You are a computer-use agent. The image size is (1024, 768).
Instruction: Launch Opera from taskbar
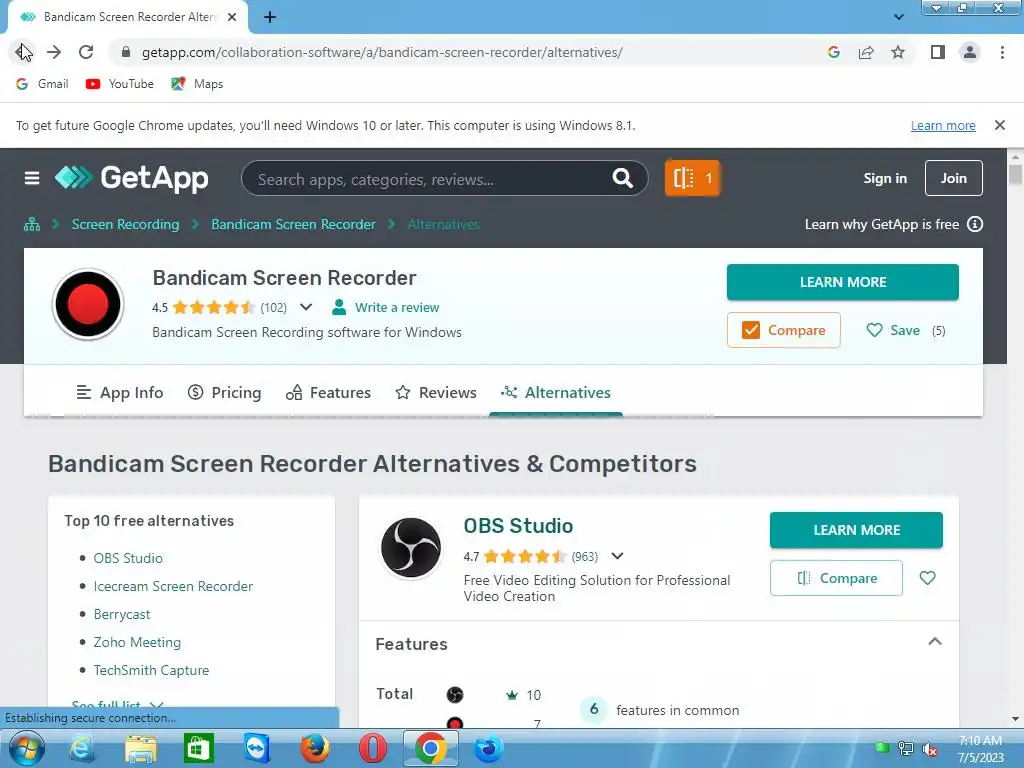tap(373, 748)
